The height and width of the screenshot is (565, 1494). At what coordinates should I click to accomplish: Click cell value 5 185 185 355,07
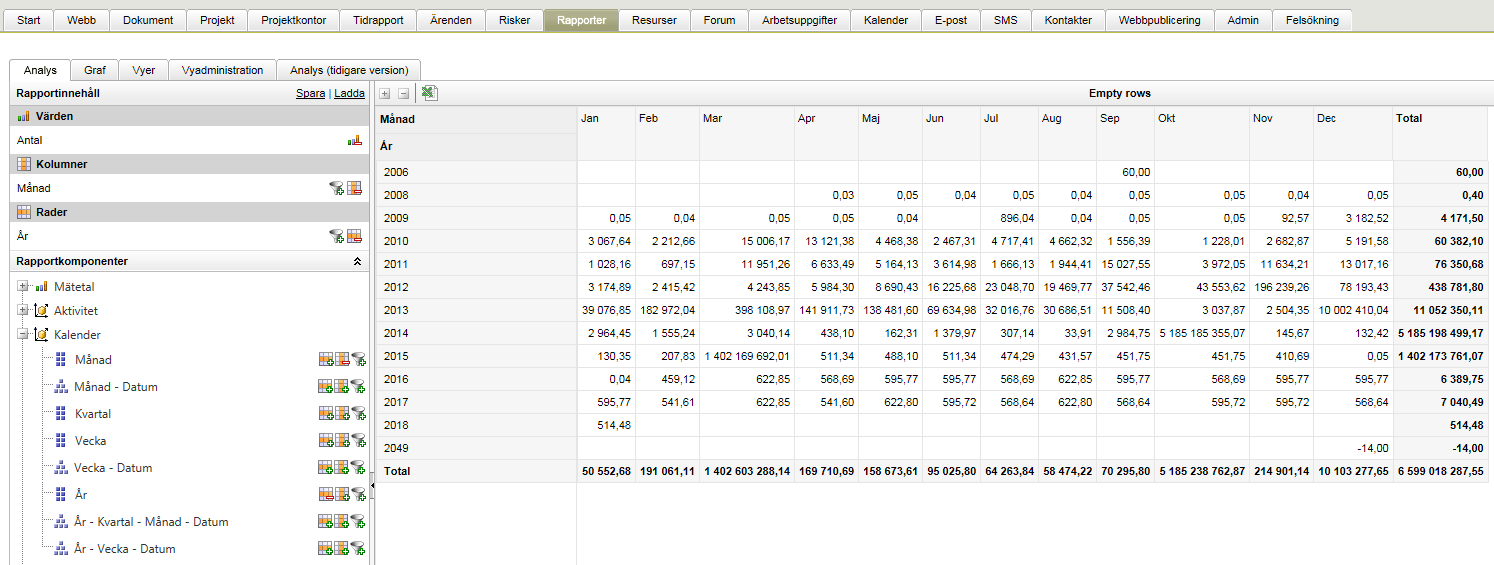pyautogui.click(x=1203, y=333)
